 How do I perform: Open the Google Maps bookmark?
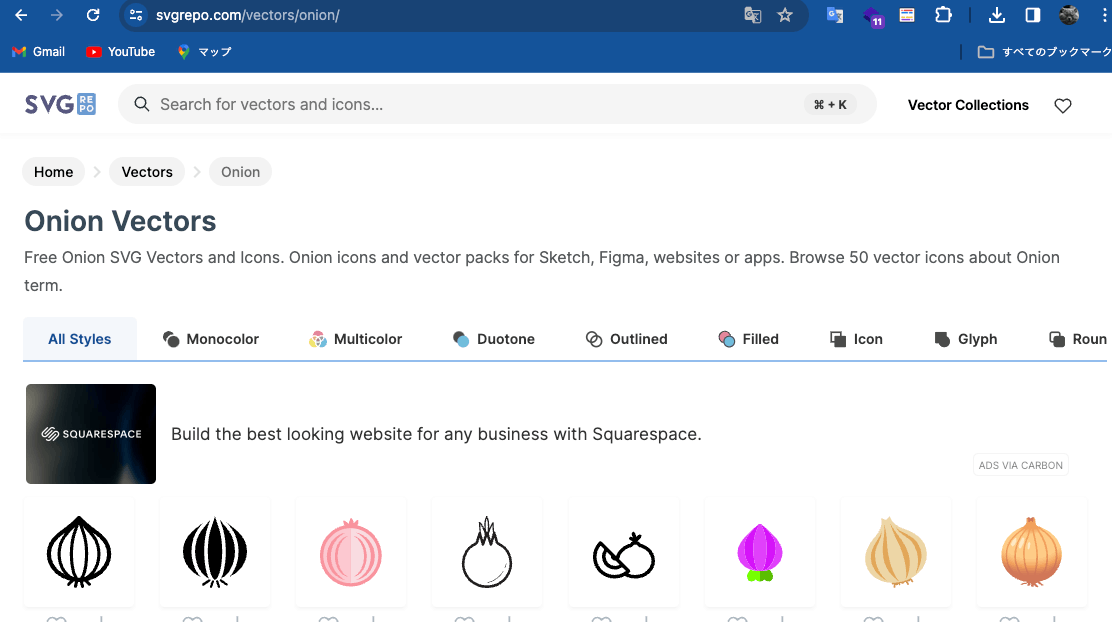coord(204,52)
